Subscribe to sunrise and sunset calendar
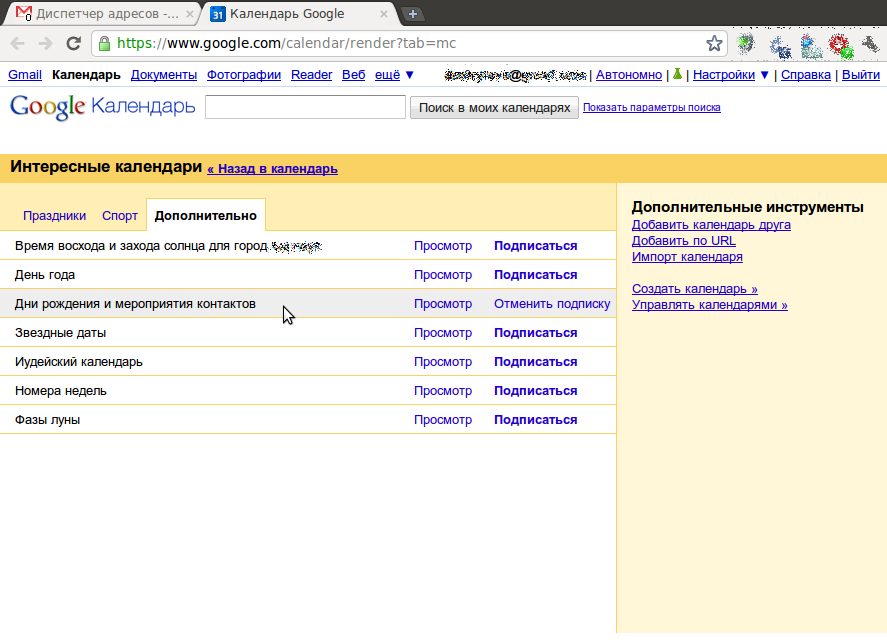Screen dimensions: 887x642 (x=536, y=246)
